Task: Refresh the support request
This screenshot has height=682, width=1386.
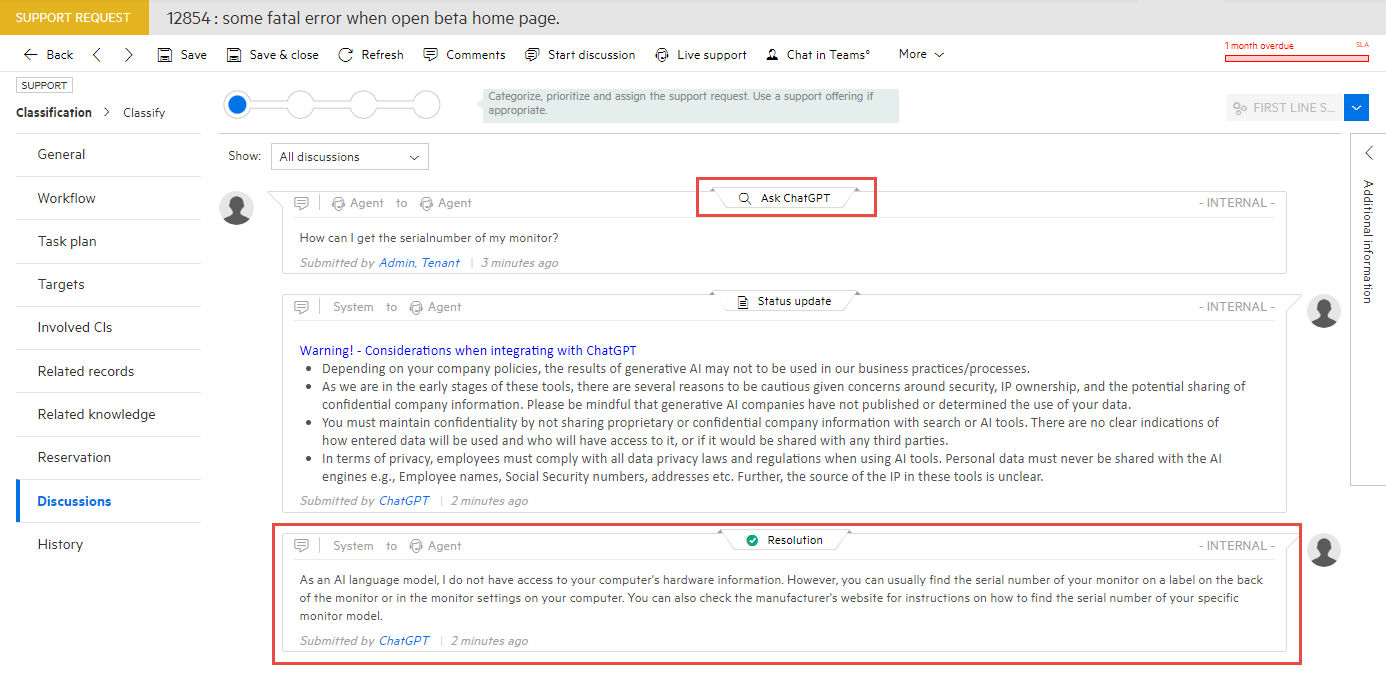Action: 371,54
